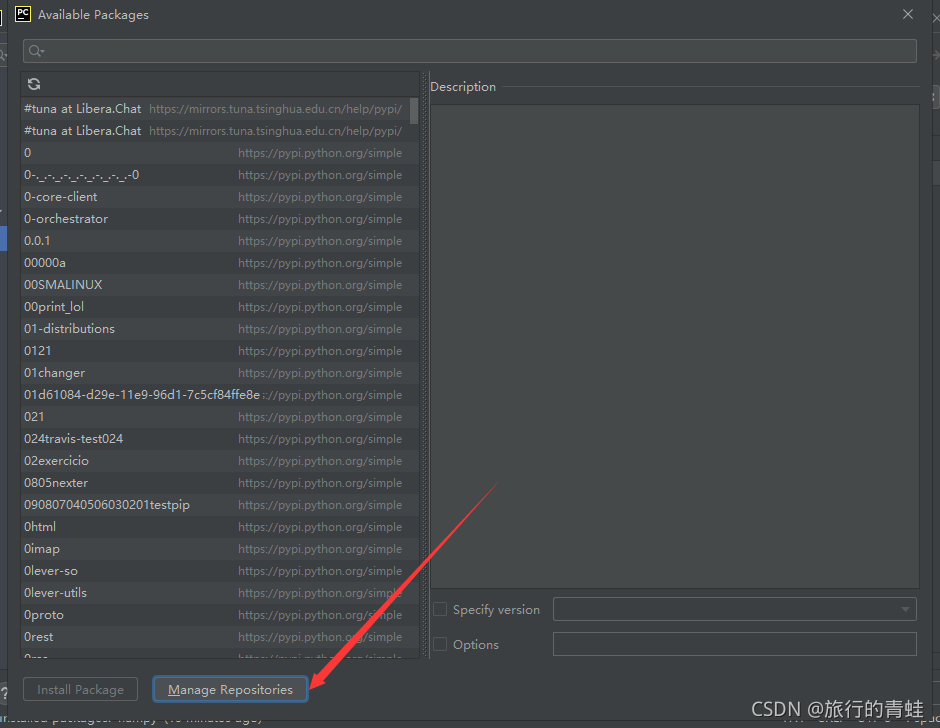Select the 01-distributions package
940x728 pixels.
[69, 328]
